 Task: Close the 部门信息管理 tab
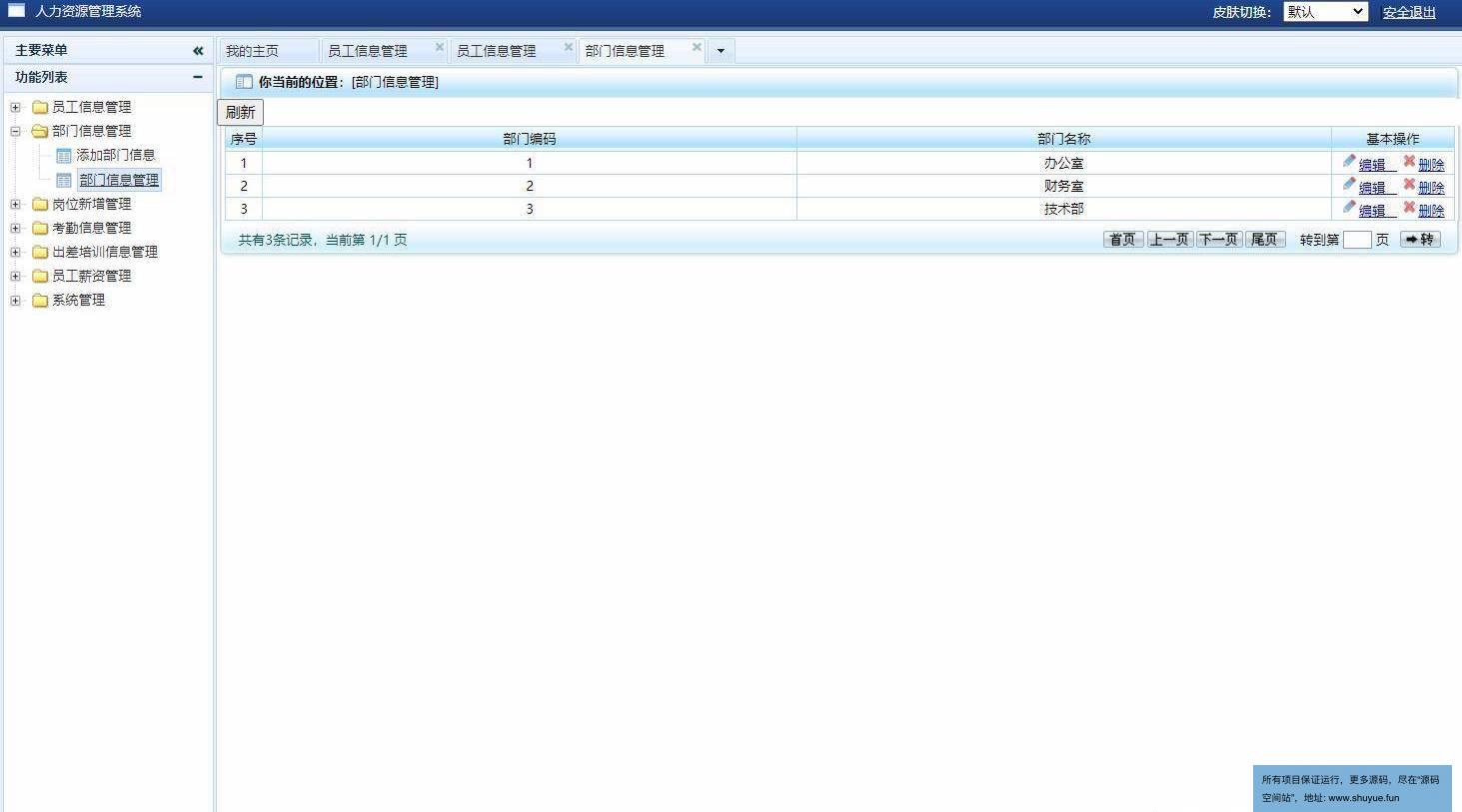pyautogui.click(x=698, y=47)
